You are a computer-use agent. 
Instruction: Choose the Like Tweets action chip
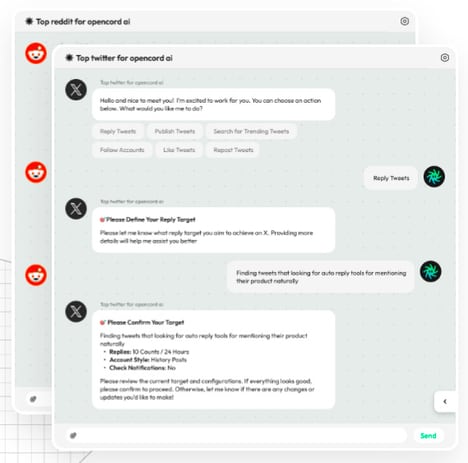[x=179, y=150]
